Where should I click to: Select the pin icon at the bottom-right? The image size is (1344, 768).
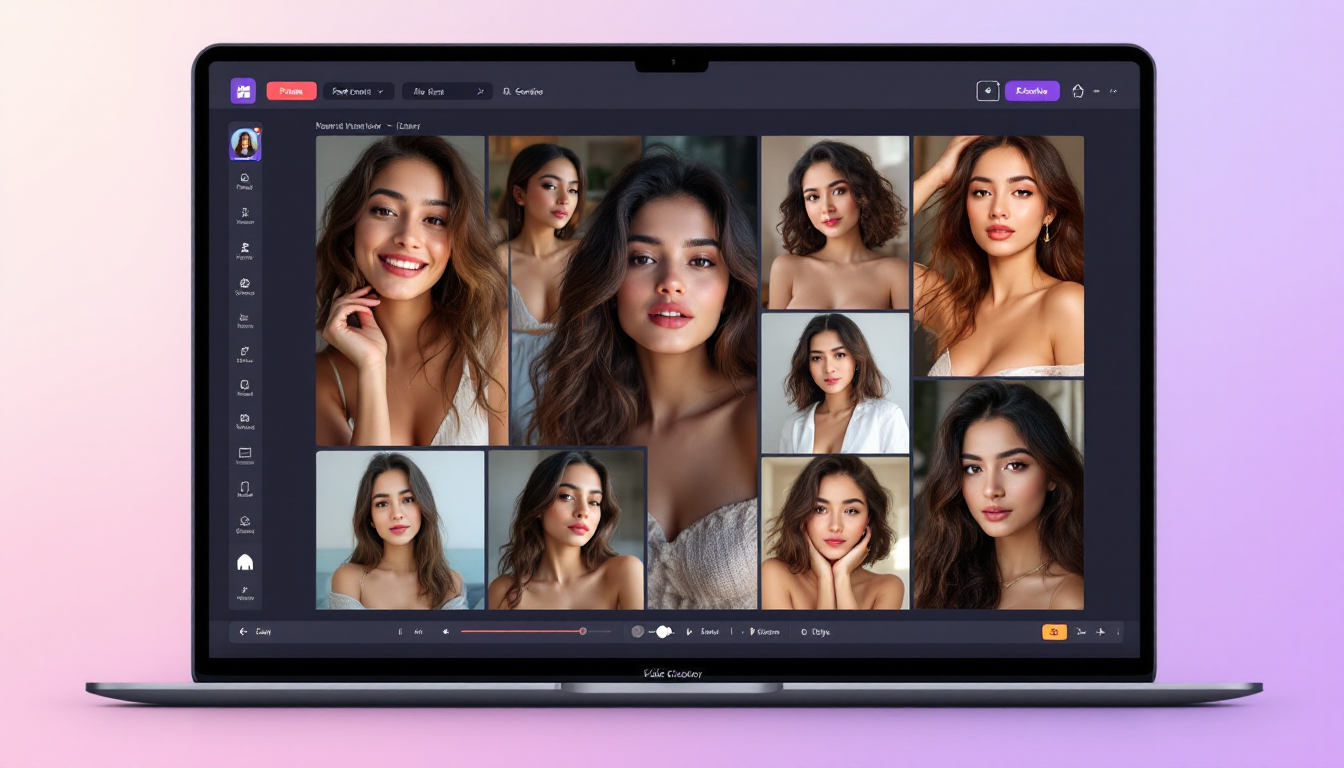(1100, 631)
